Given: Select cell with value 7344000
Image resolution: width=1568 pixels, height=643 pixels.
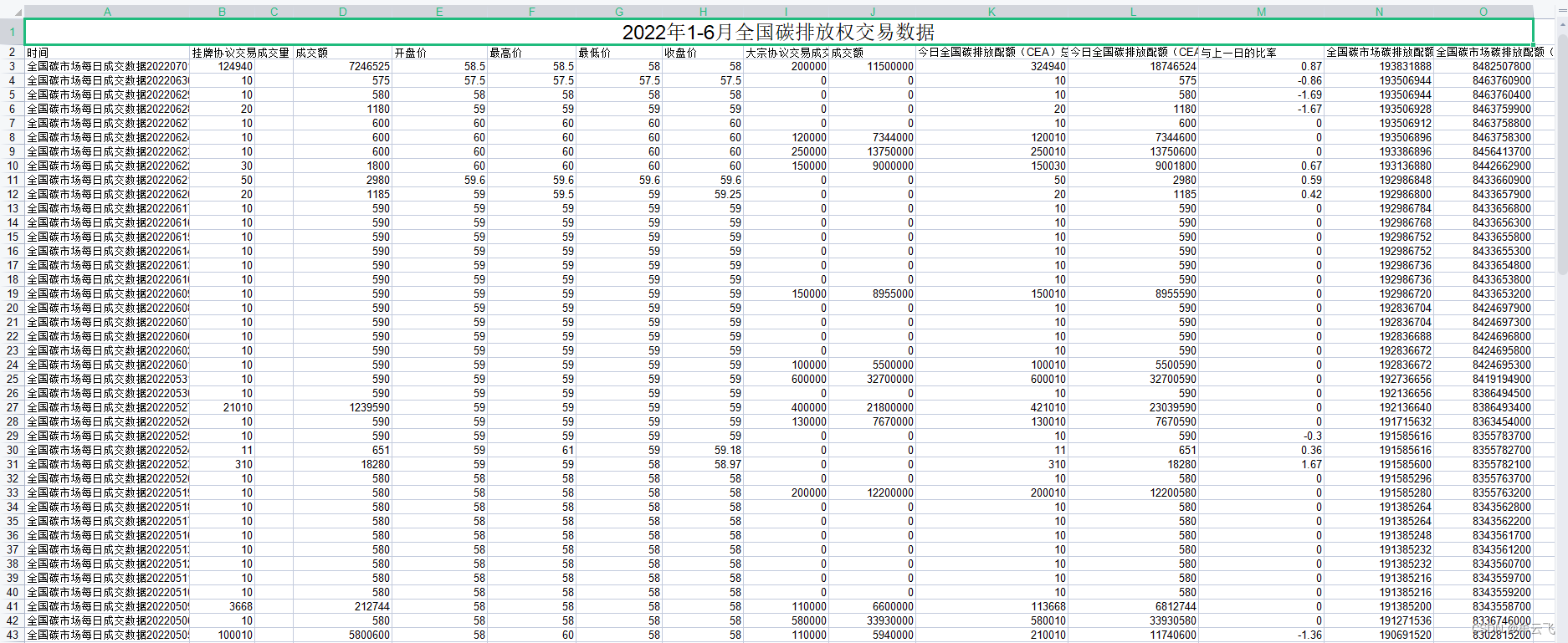Looking at the screenshot, I should [x=873, y=137].
